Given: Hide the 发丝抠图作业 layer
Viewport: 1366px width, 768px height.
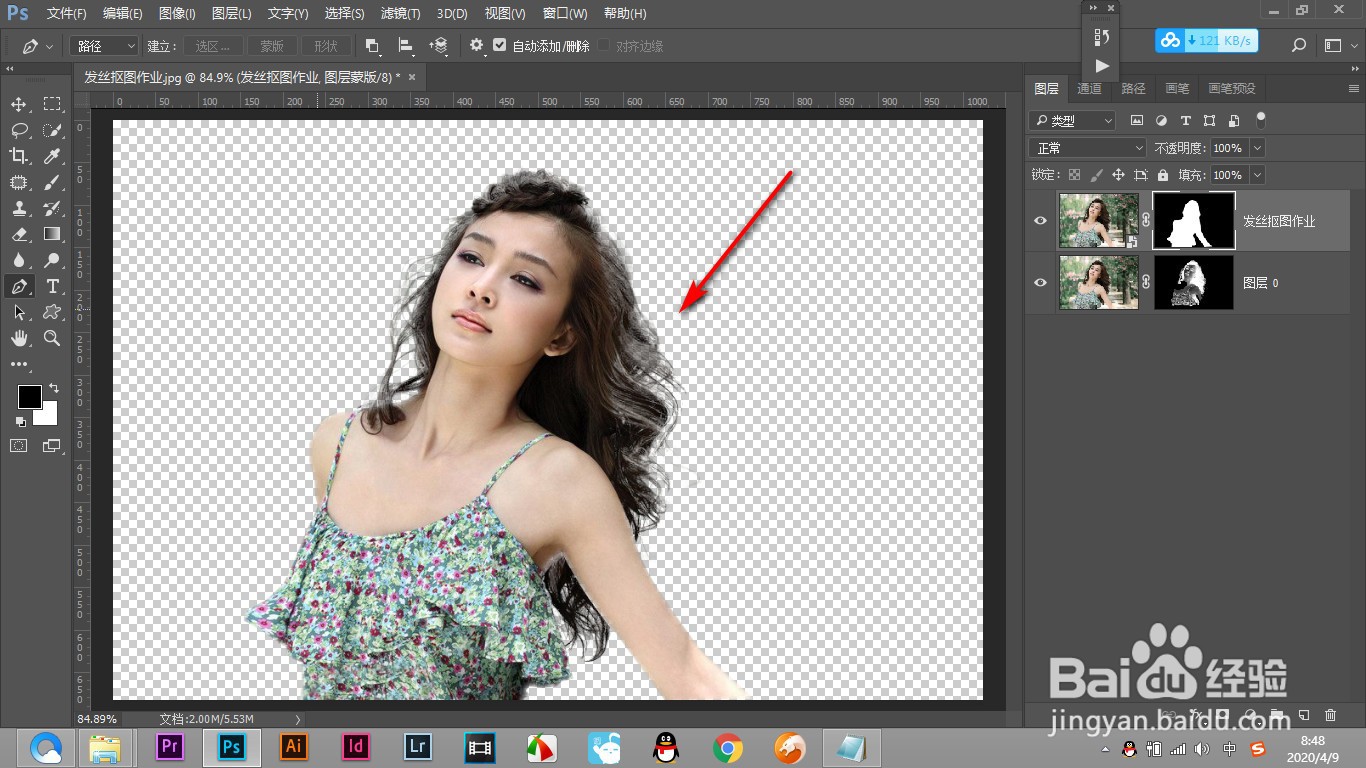Looking at the screenshot, I should [1040, 221].
